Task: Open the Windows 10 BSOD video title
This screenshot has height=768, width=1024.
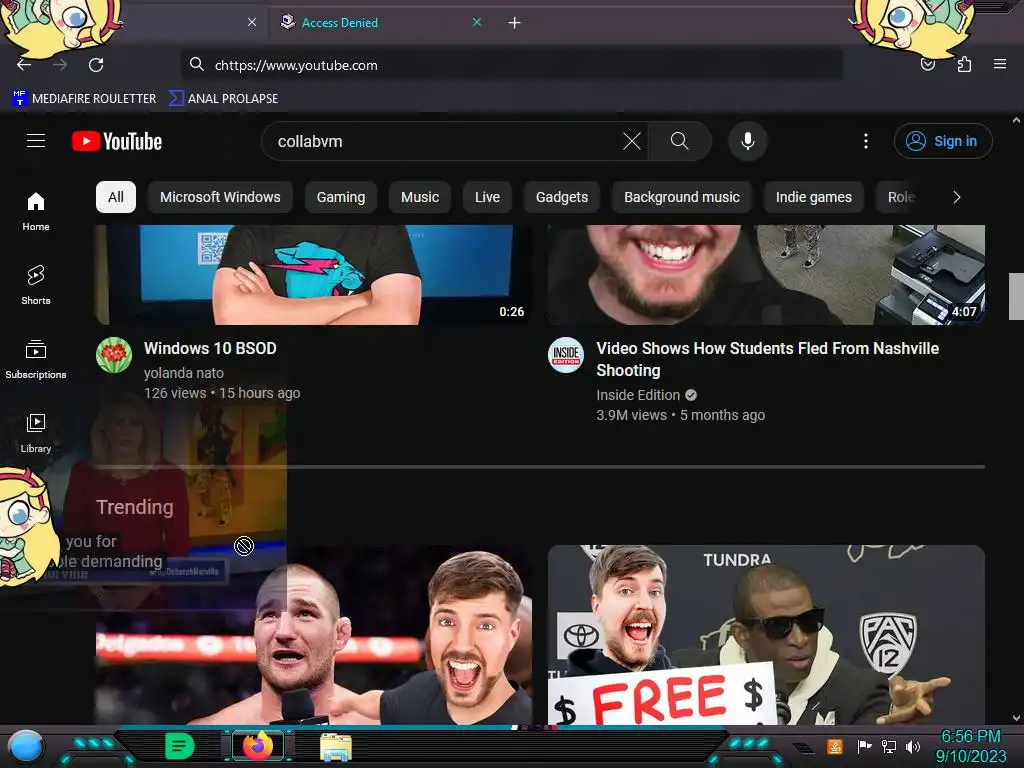Action: [x=210, y=348]
